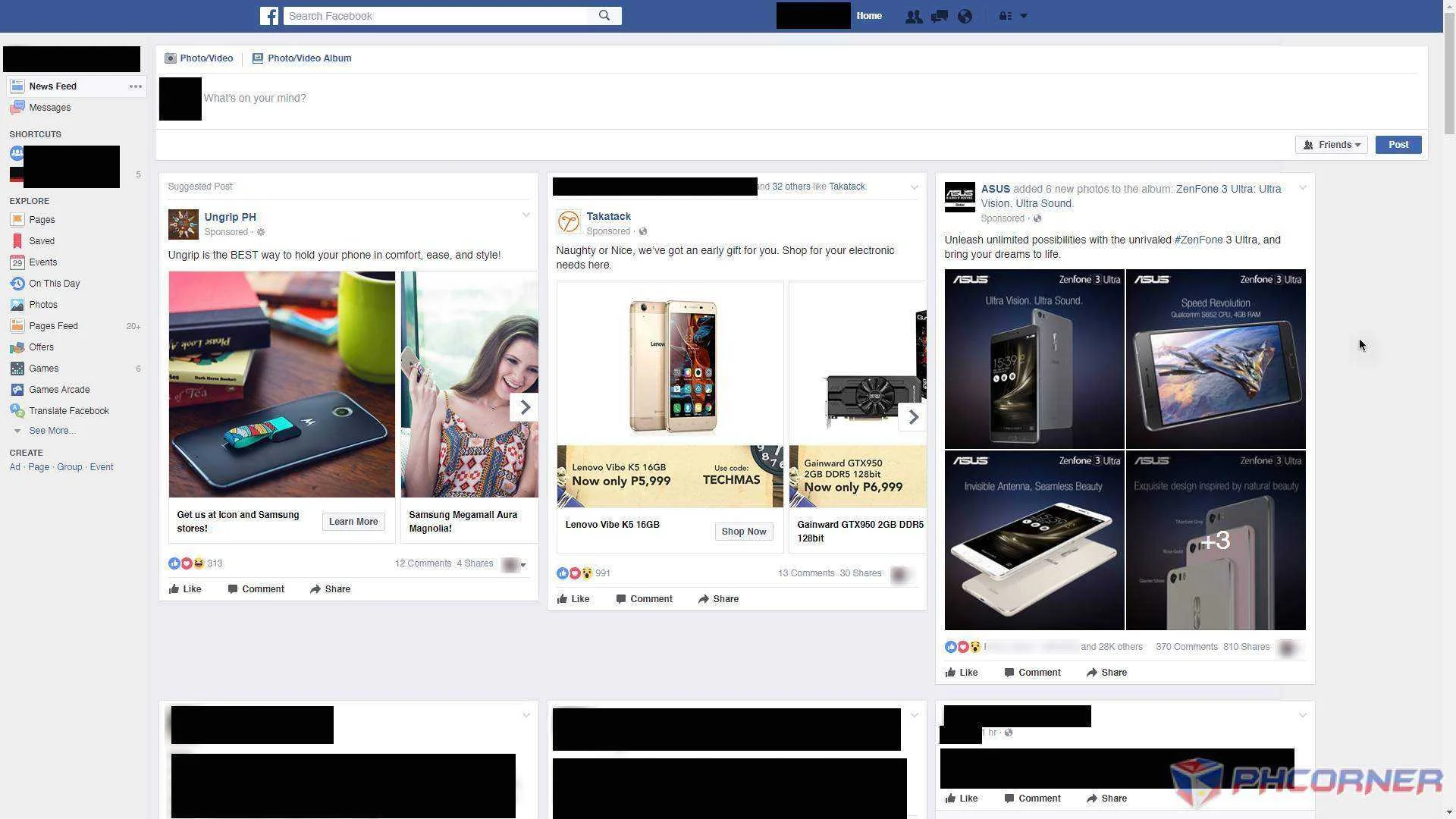Share the ASUS ZenFone post
Screen dimensions: 1456x819
(x=1106, y=673)
